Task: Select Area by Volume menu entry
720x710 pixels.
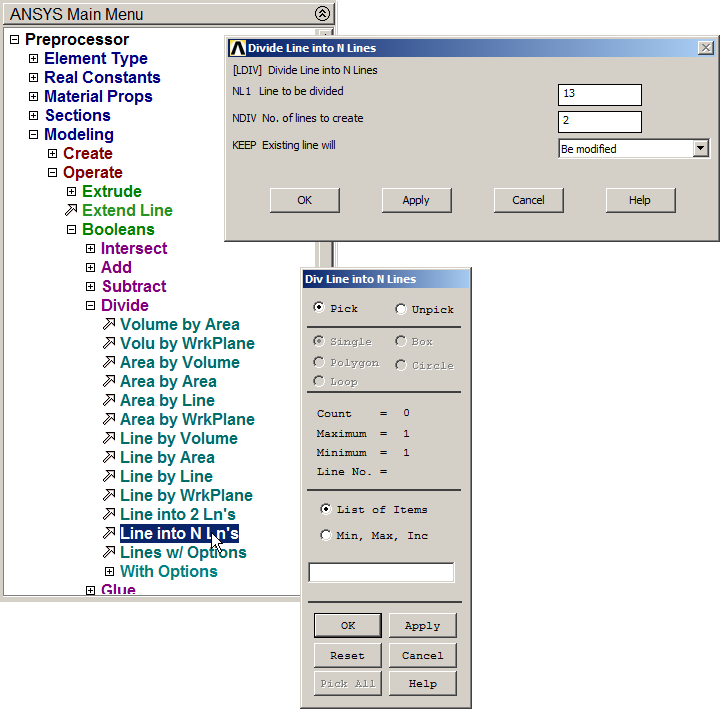Action: 179,363
